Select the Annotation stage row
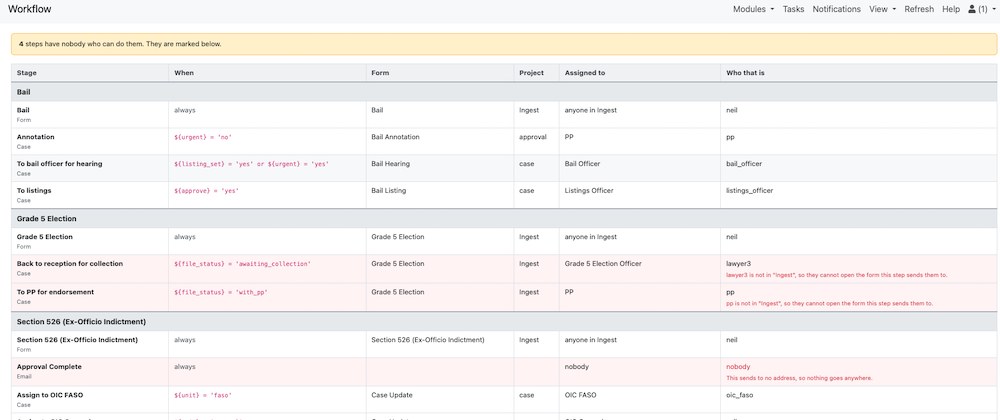This screenshot has height=420, width=1000. [504, 141]
